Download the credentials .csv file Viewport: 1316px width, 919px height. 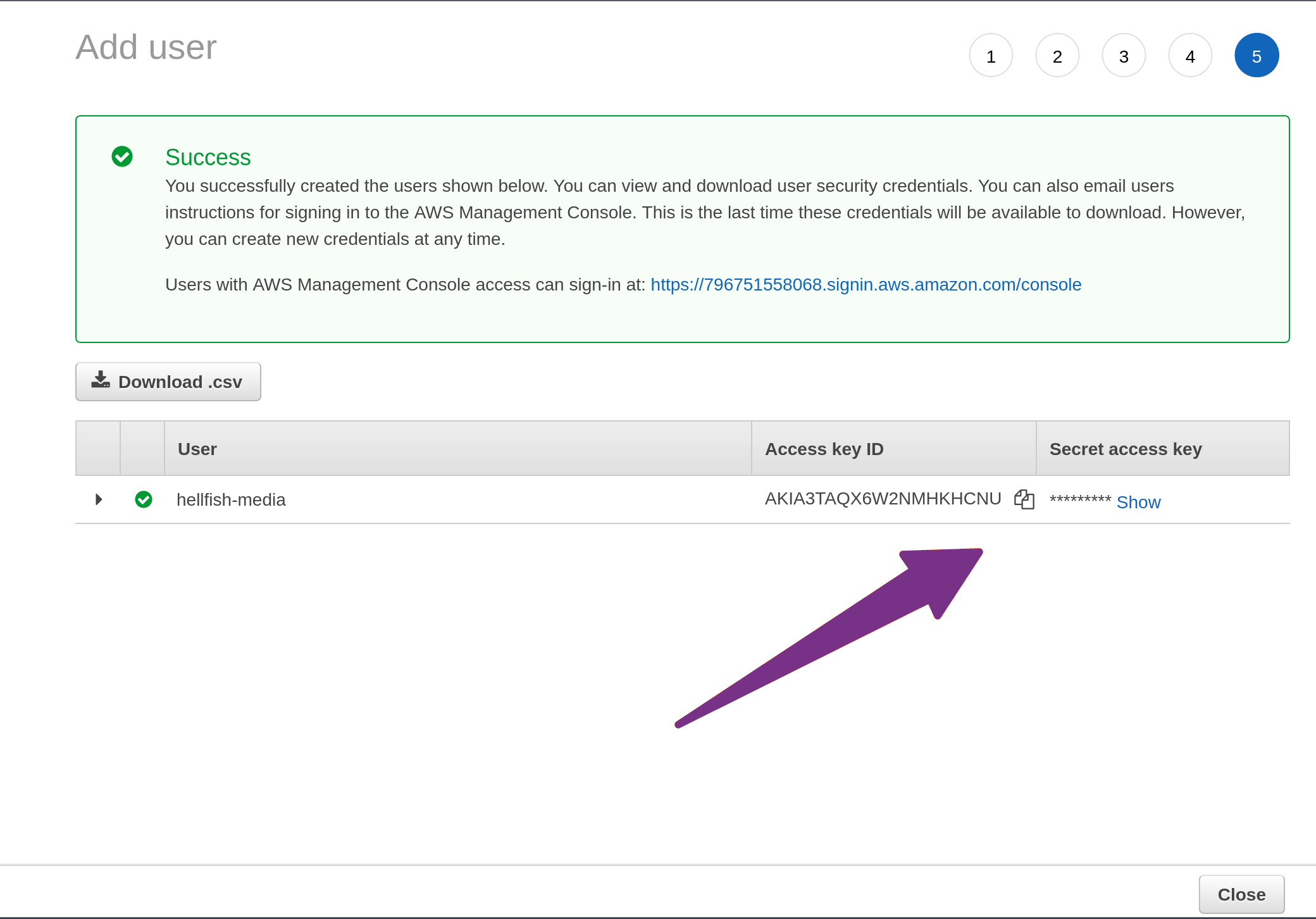168,382
